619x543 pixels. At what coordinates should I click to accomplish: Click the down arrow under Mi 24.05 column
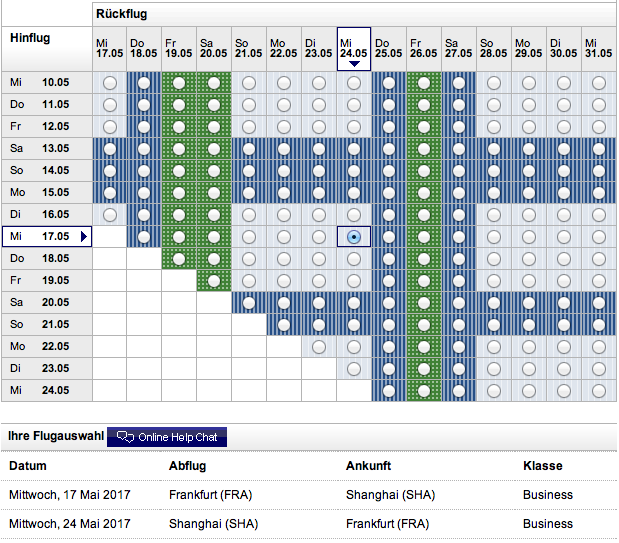pyautogui.click(x=354, y=64)
